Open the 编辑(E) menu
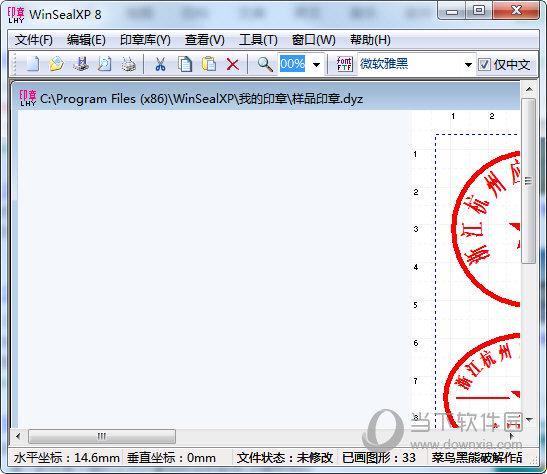This screenshot has height=474, width=547. tap(86, 40)
